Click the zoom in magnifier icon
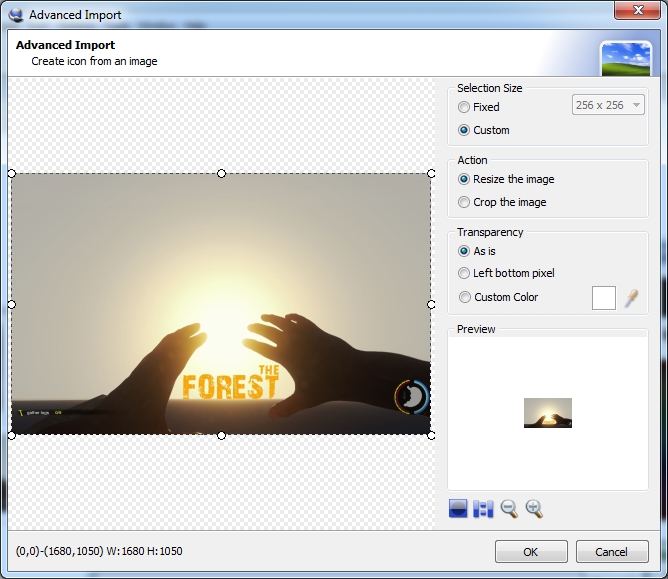Viewport: 668px width, 579px height. coord(534,509)
